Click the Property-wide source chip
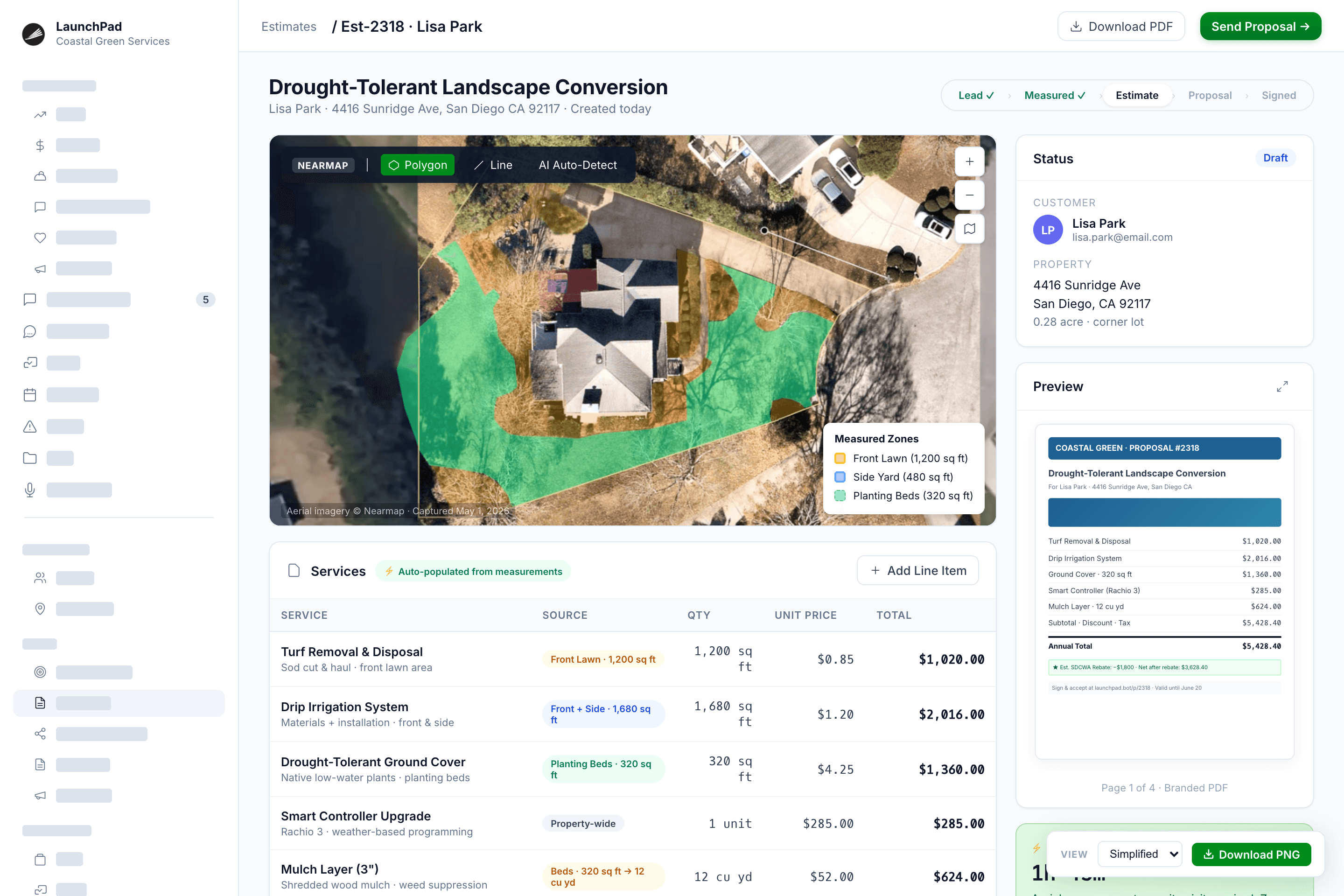The image size is (1344, 896). (x=583, y=823)
